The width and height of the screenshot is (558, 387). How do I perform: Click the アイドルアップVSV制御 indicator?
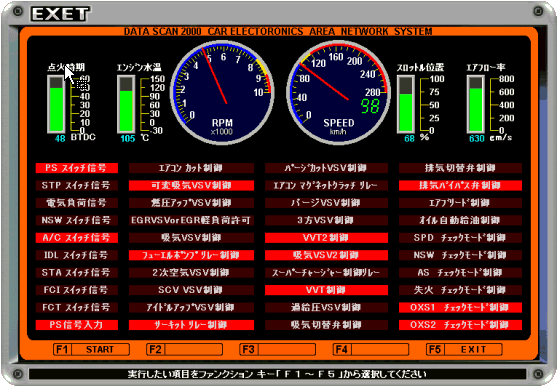point(191,308)
